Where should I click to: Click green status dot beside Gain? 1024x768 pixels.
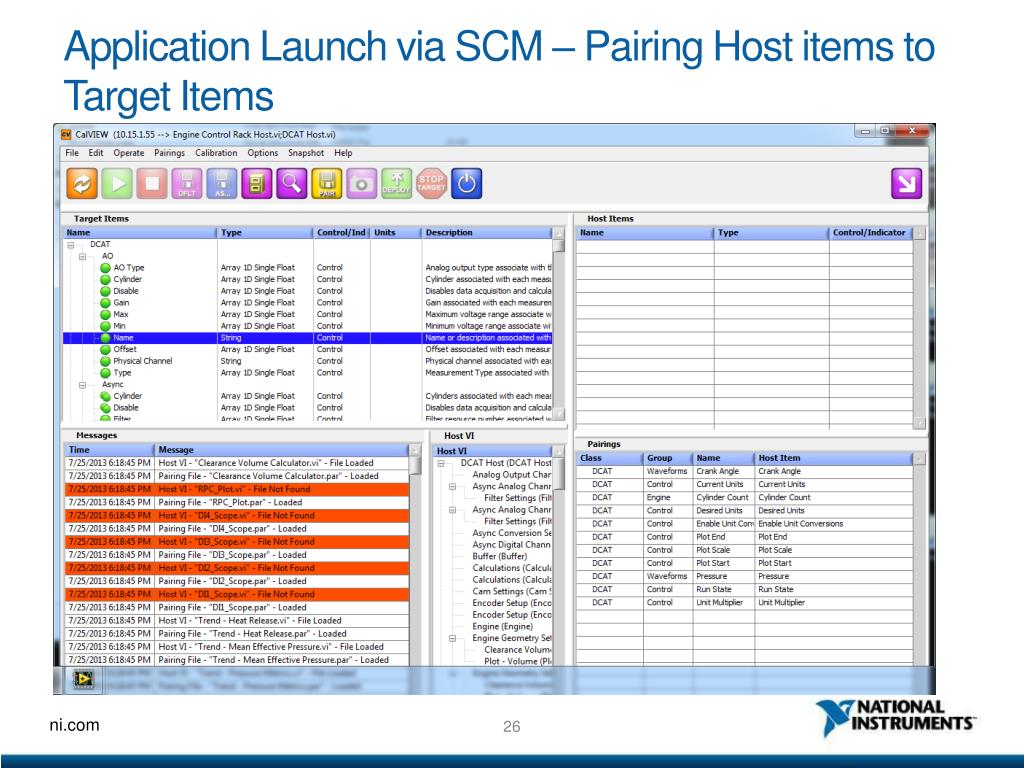click(105, 303)
